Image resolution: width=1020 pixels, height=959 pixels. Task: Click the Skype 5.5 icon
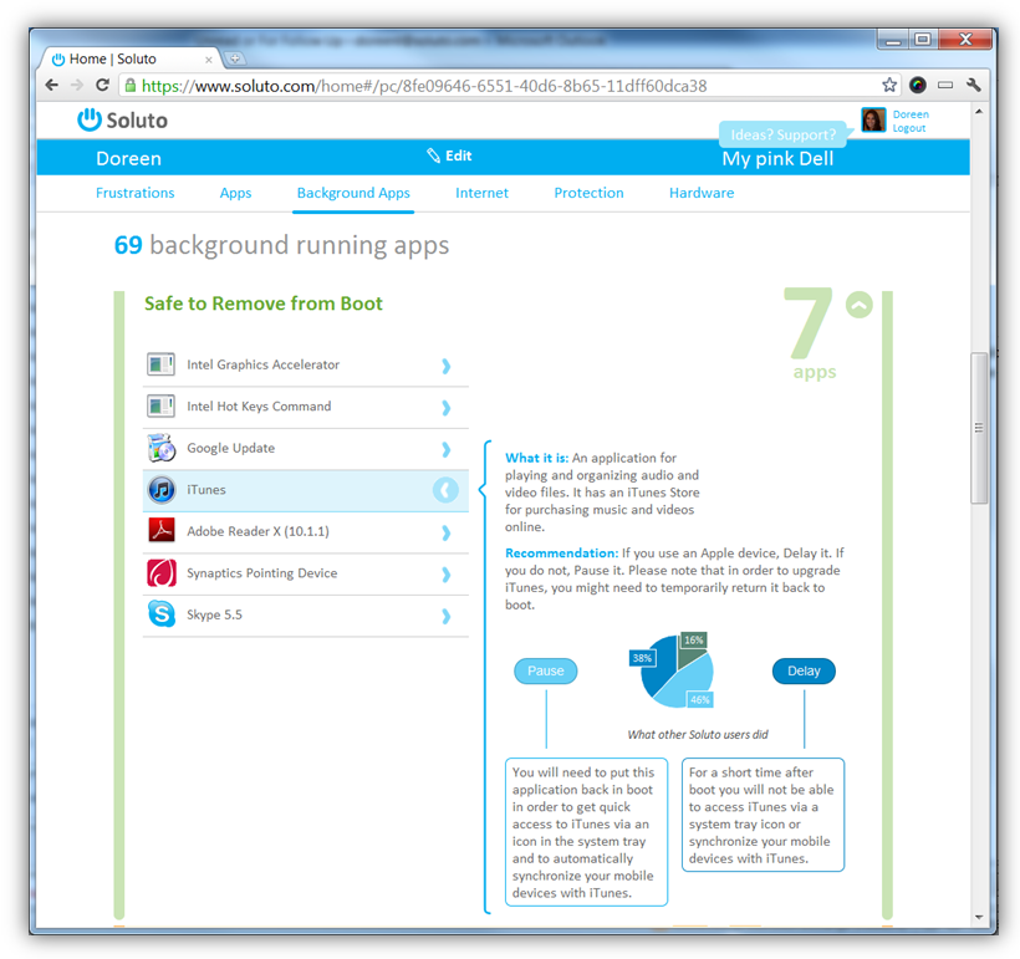click(161, 614)
